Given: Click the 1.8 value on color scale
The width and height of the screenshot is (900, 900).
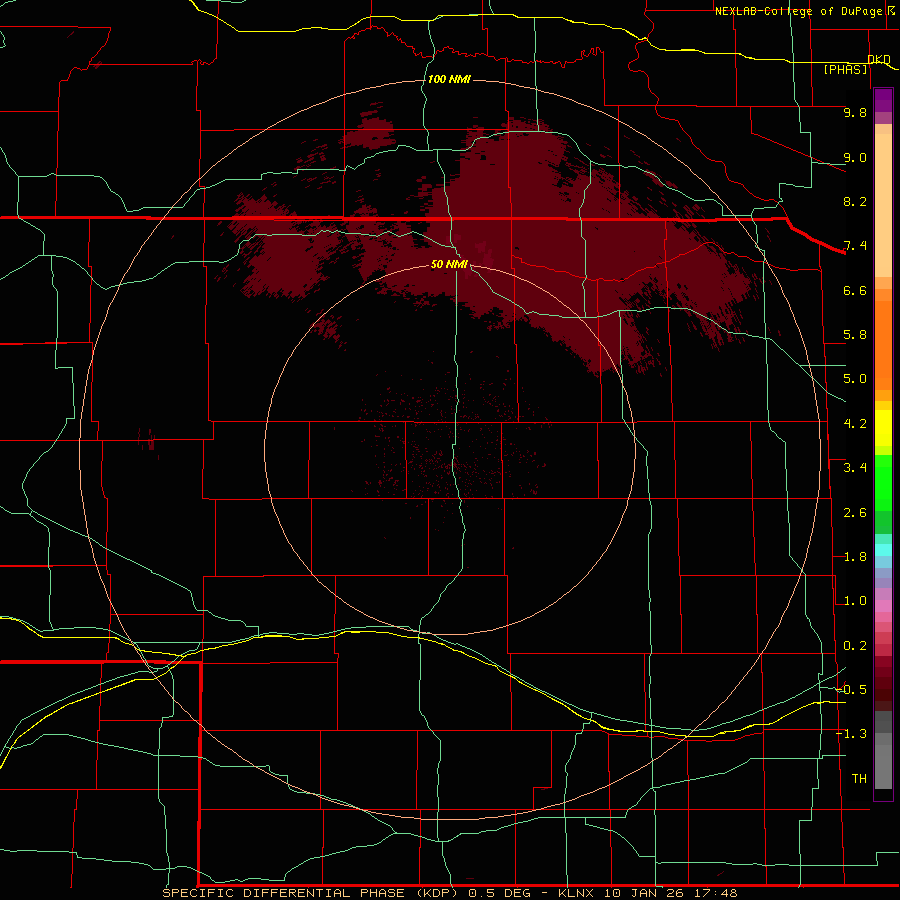Looking at the screenshot, I should 855,557.
